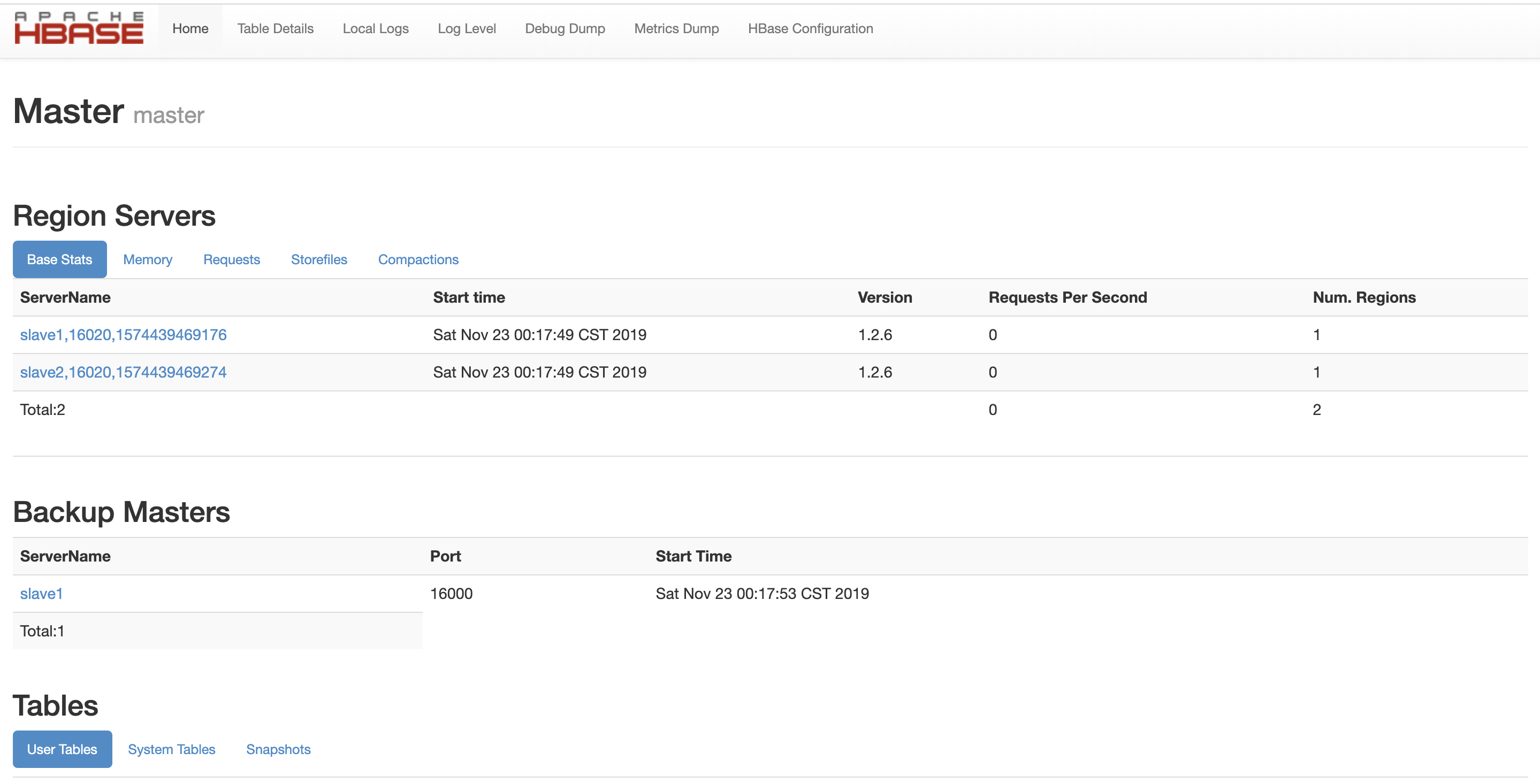Switch to System Tables tab

pos(171,749)
